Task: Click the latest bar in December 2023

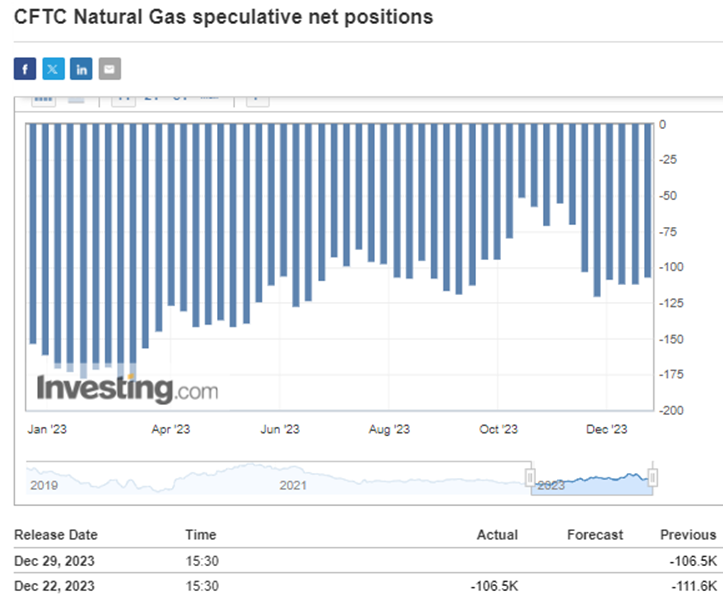Action: (648, 201)
